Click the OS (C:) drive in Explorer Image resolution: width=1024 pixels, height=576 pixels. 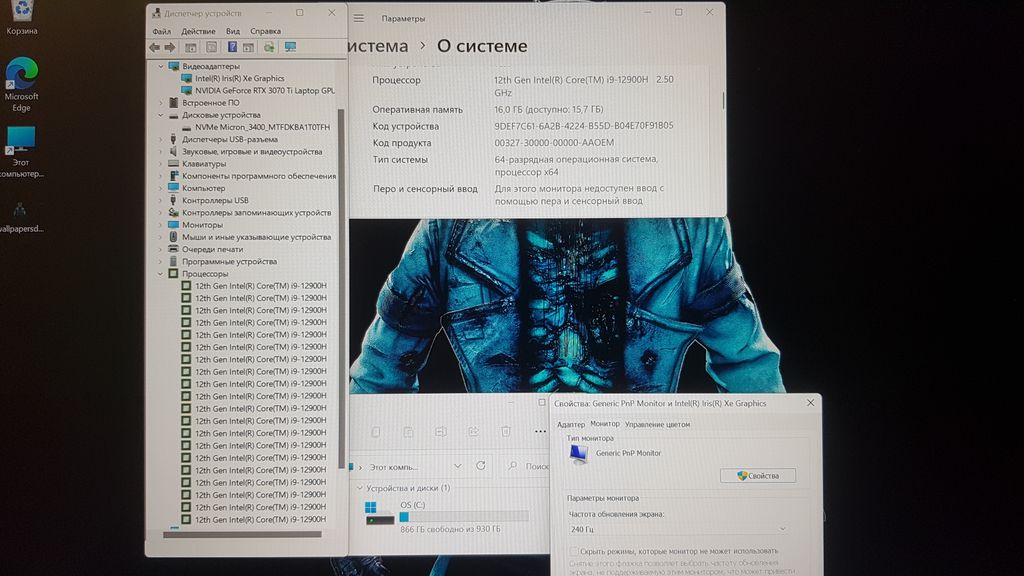[x=411, y=505]
